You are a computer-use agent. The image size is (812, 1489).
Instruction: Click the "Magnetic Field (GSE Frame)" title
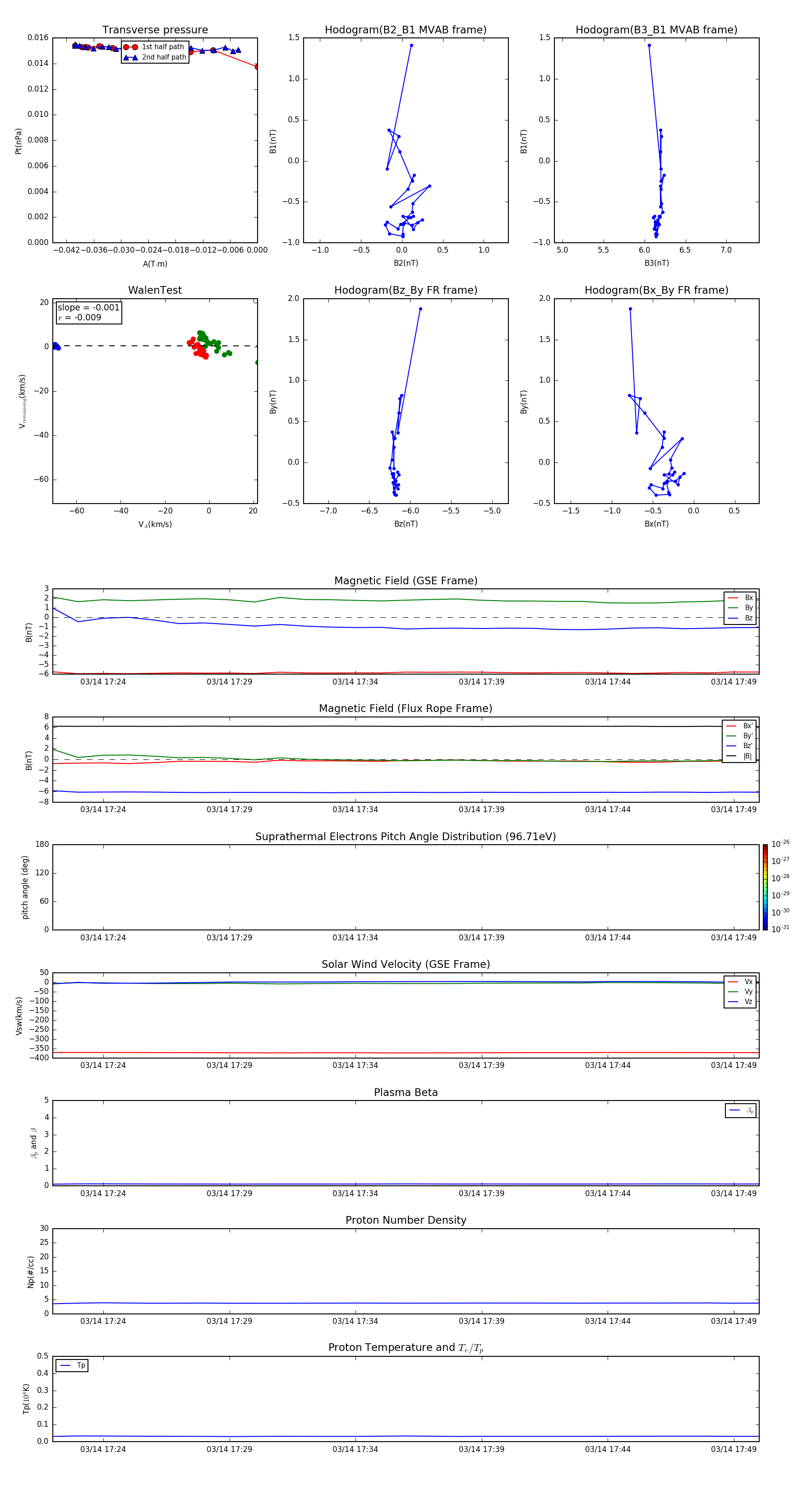(x=406, y=581)
